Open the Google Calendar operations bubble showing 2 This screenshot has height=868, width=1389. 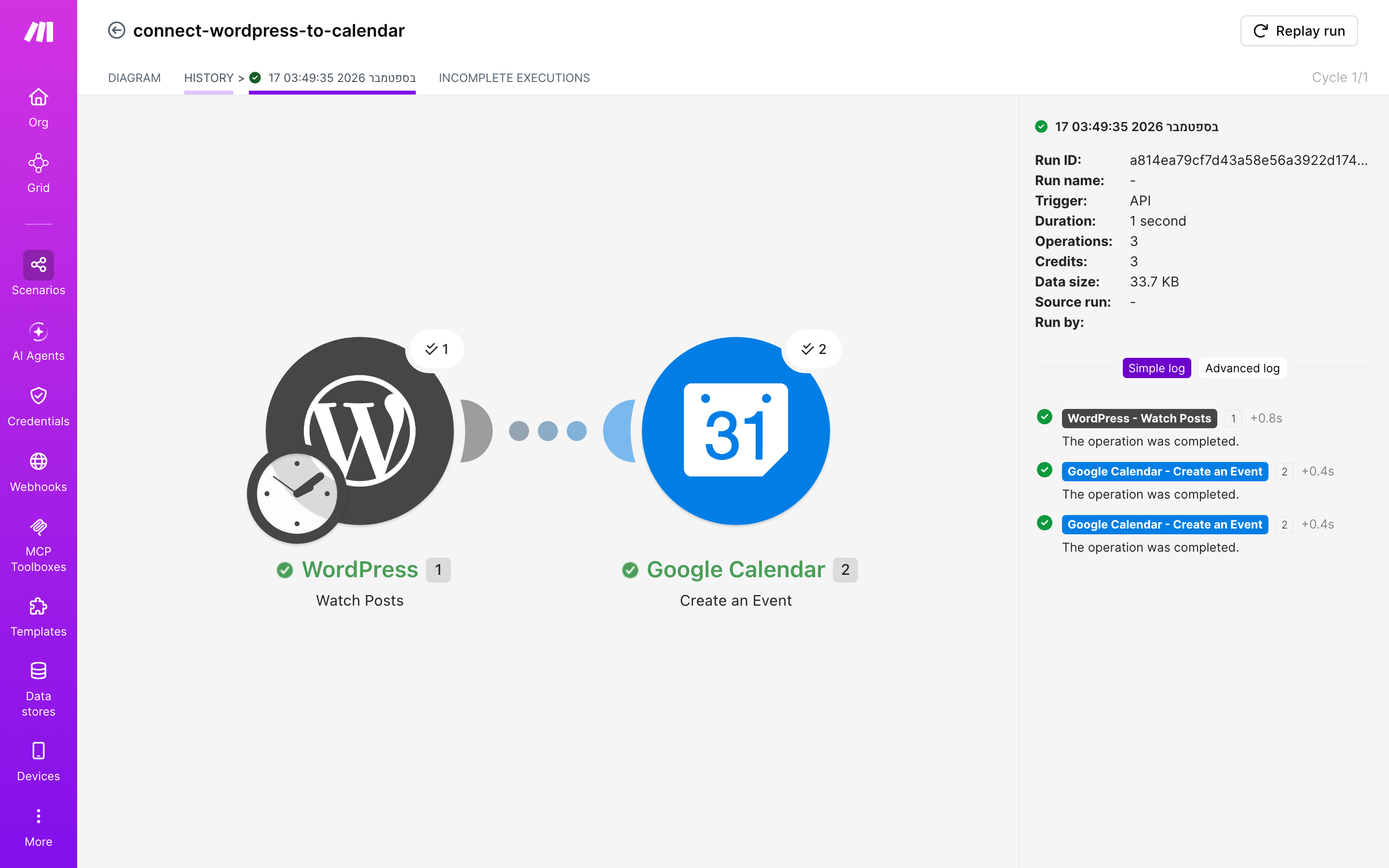click(813, 349)
